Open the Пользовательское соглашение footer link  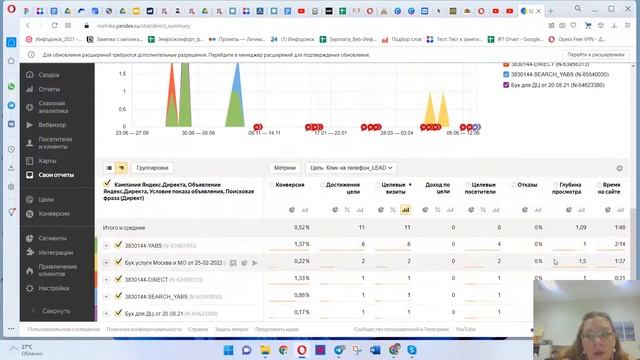[x=64, y=329]
